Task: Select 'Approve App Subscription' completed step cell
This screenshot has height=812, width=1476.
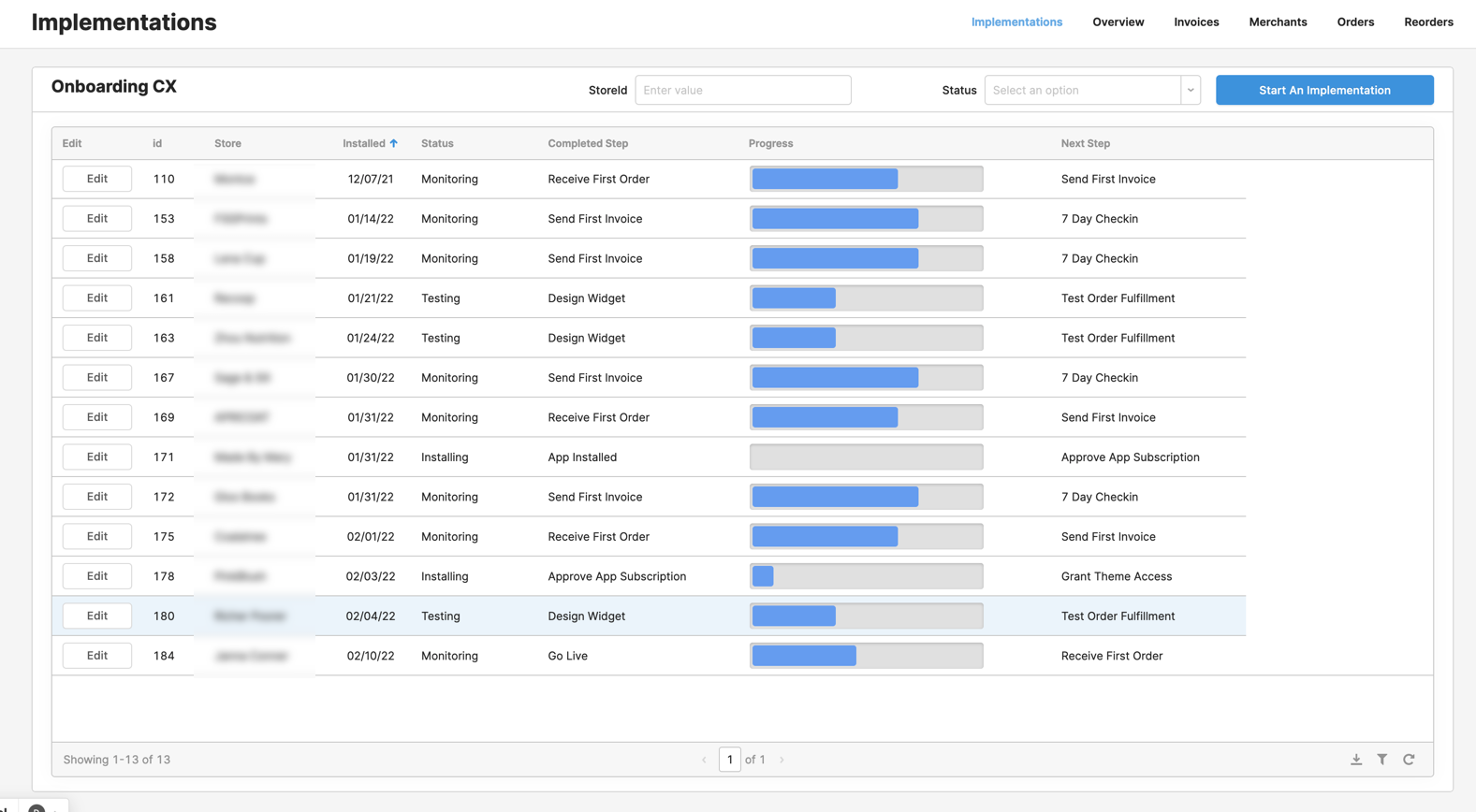Action: click(617, 576)
